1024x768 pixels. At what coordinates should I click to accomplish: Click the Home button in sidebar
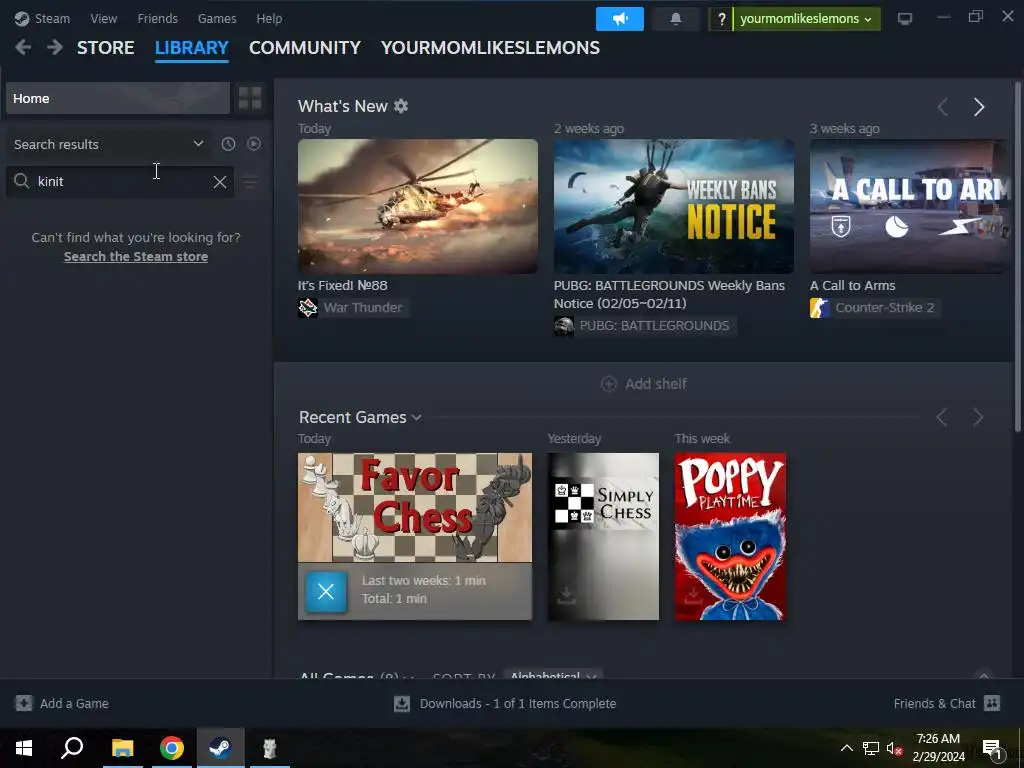pos(118,99)
